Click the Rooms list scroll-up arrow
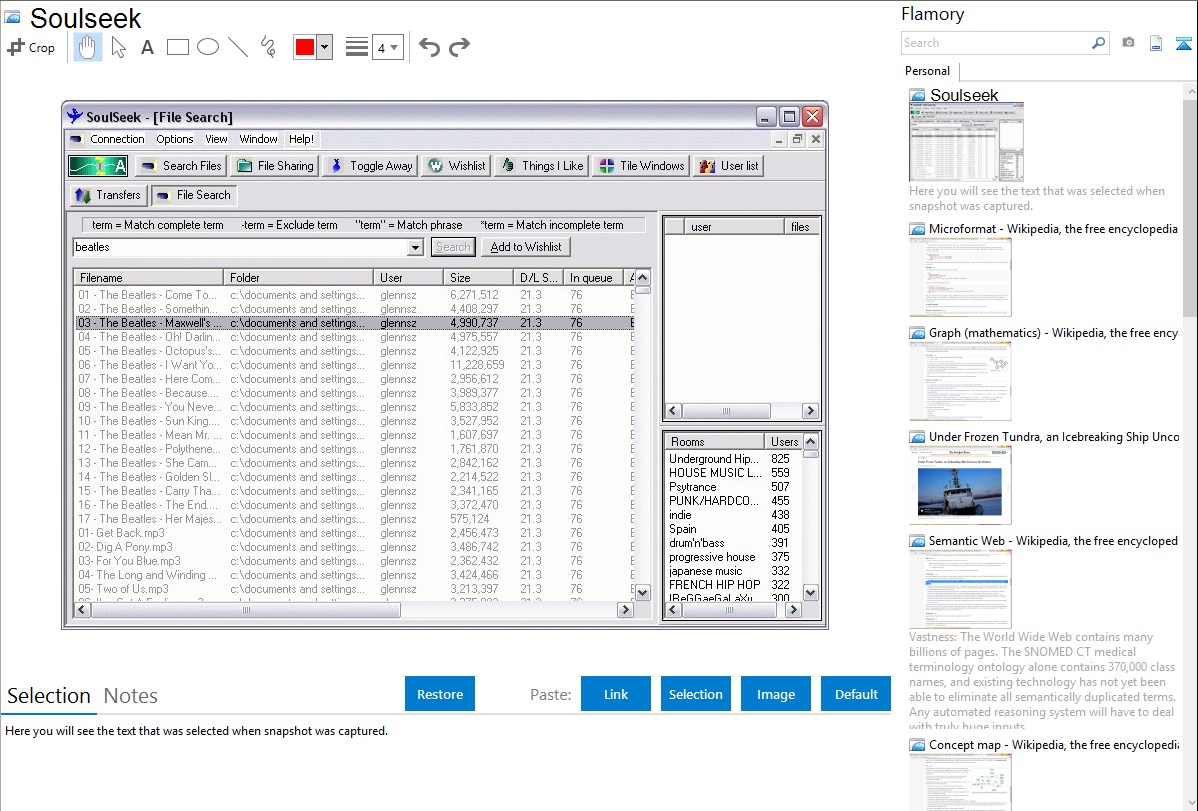Image resolution: width=1198 pixels, height=811 pixels. (811, 442)
